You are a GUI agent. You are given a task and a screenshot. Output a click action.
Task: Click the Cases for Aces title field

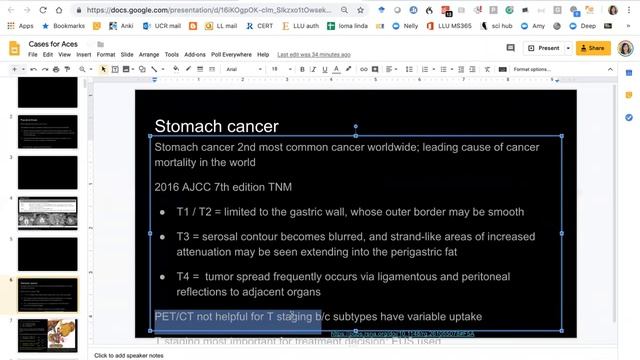(53, 44)
